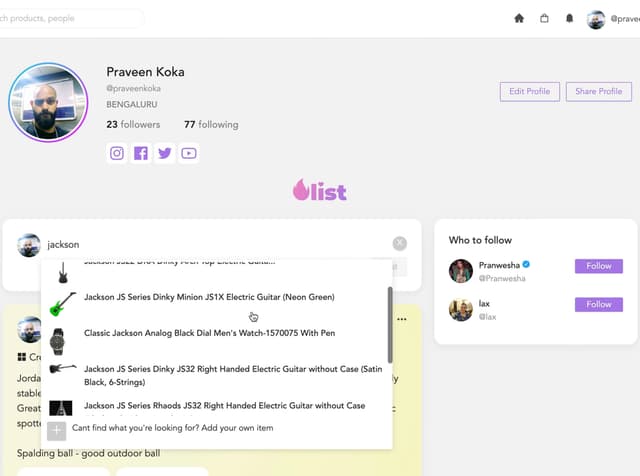Open the Instagram profile link icon
Viewport: 640px width, 476px height.
[x=117, y=153]
